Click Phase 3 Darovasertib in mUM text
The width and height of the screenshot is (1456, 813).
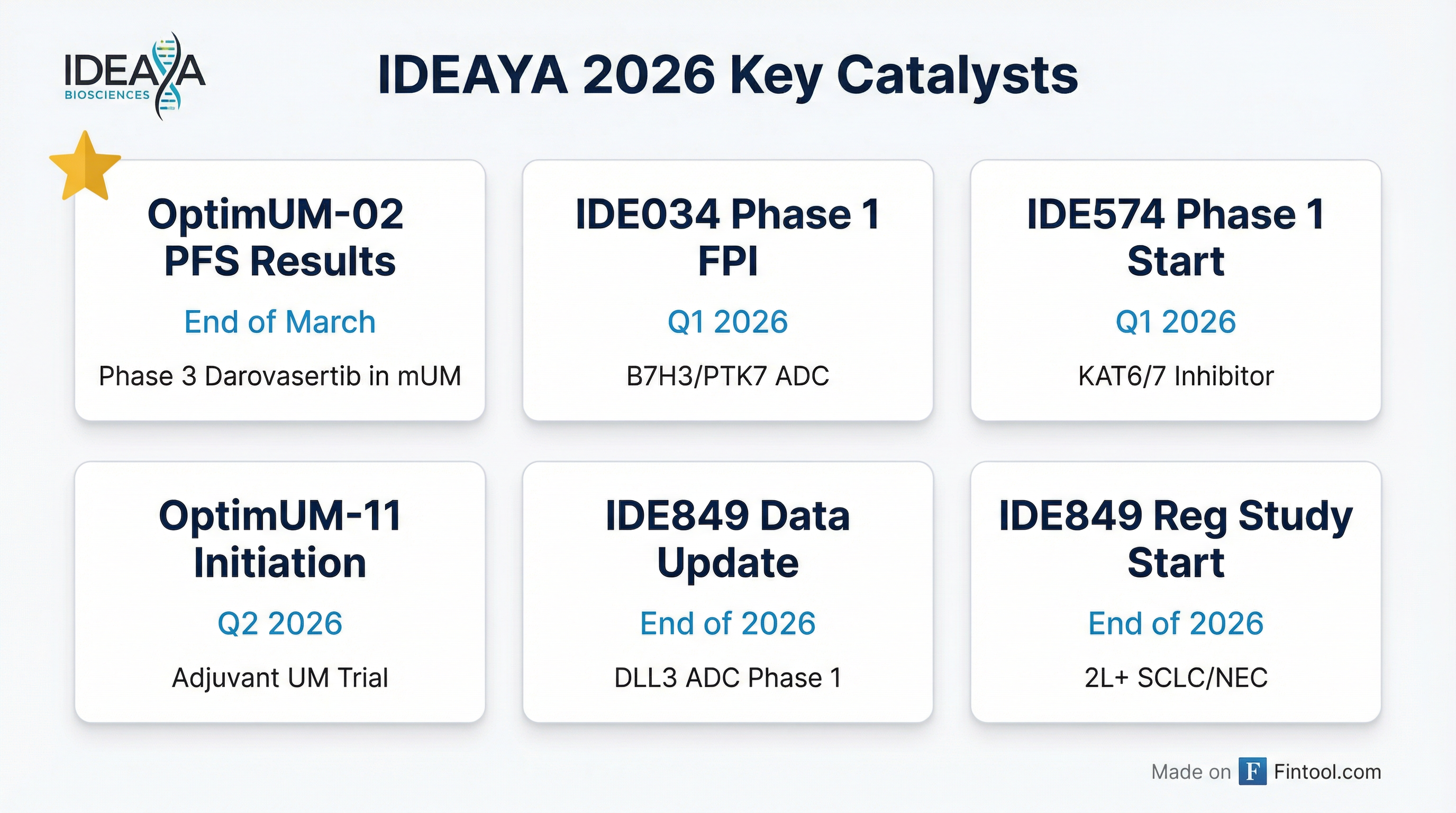point(280,376)
